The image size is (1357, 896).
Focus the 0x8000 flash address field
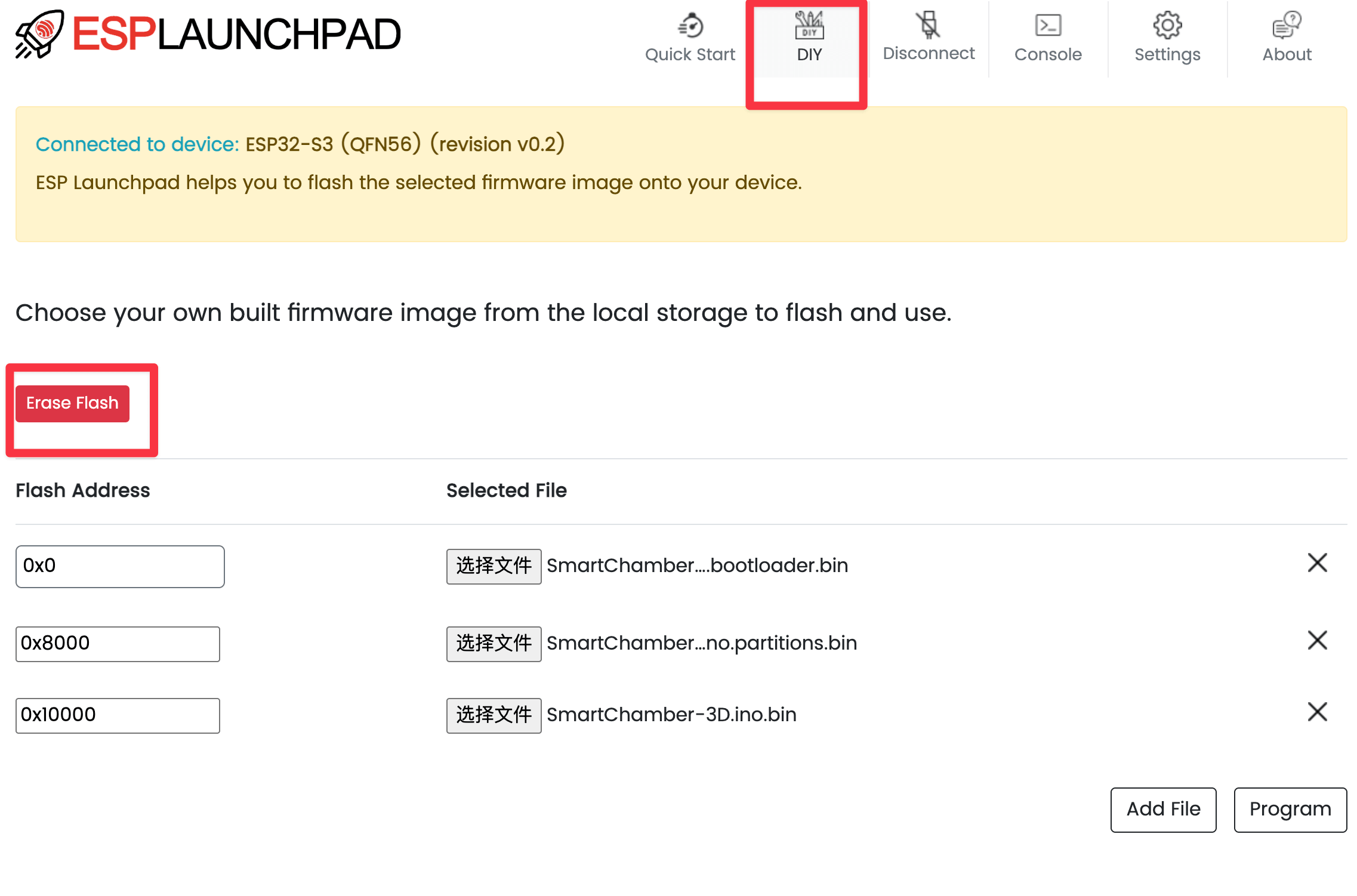coord(118,644)
